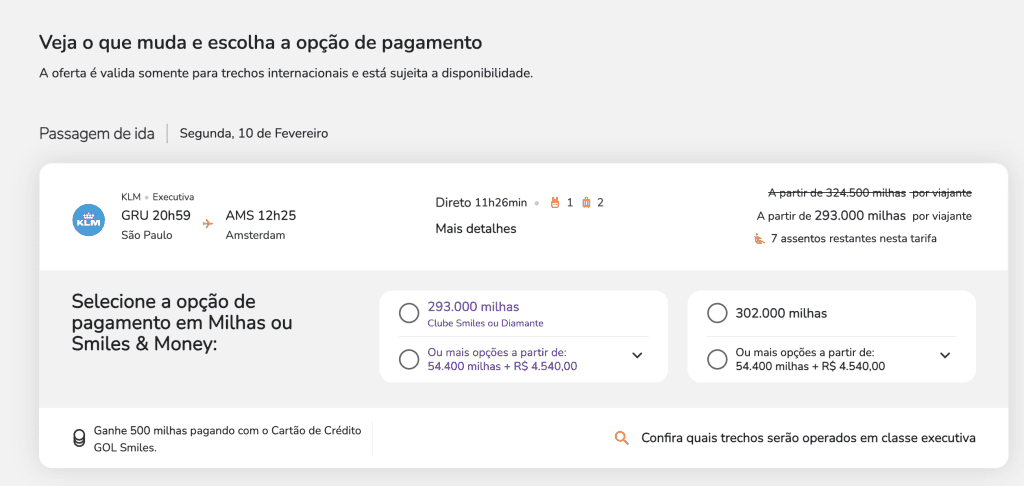The width and height of the screenshot is (1024, 486).
Task: Click the KLM airline logo
Action: pyautogui.click(x=89, y=220)
